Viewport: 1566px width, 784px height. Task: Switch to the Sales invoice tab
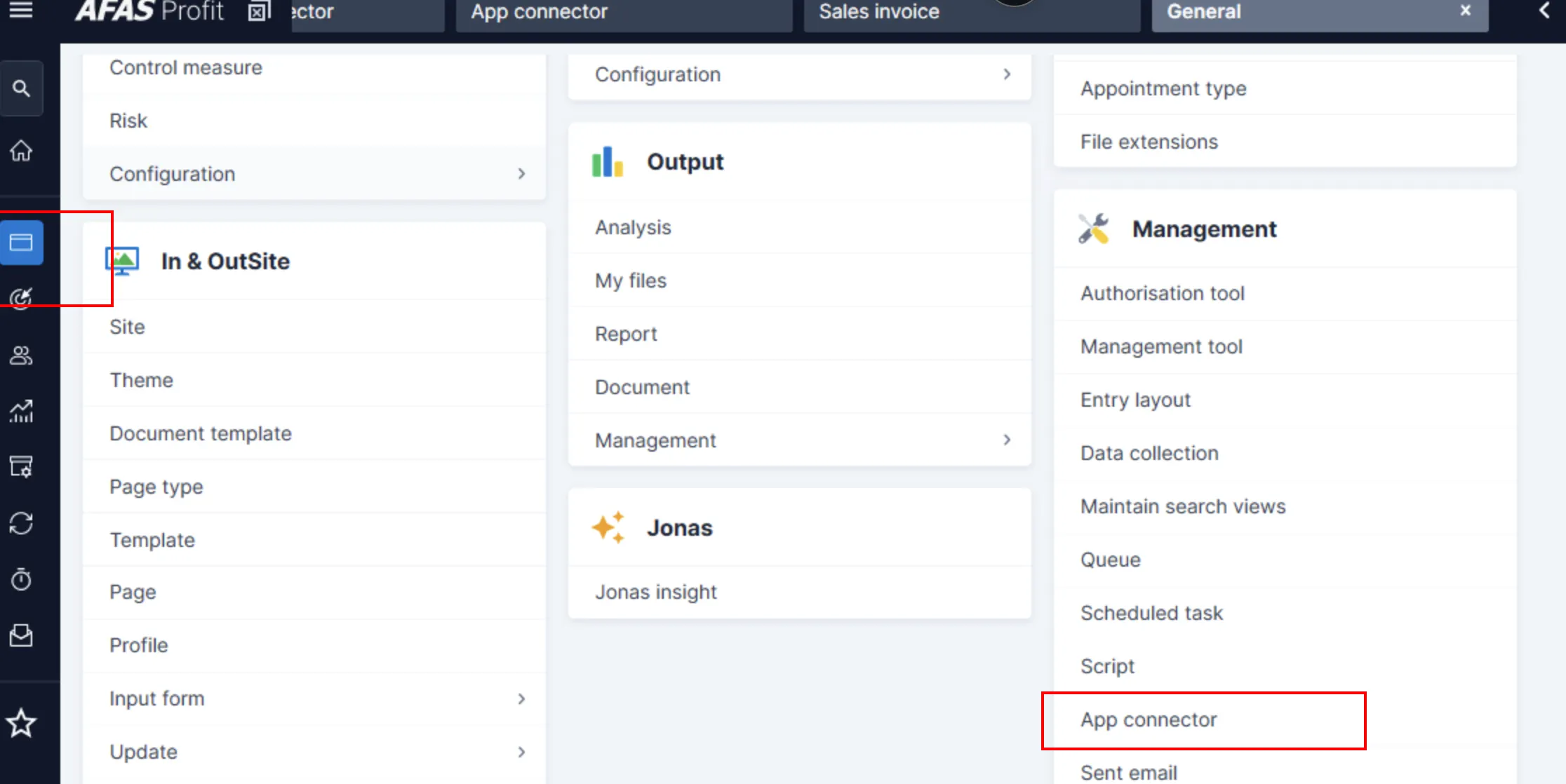tap(879, 12)
